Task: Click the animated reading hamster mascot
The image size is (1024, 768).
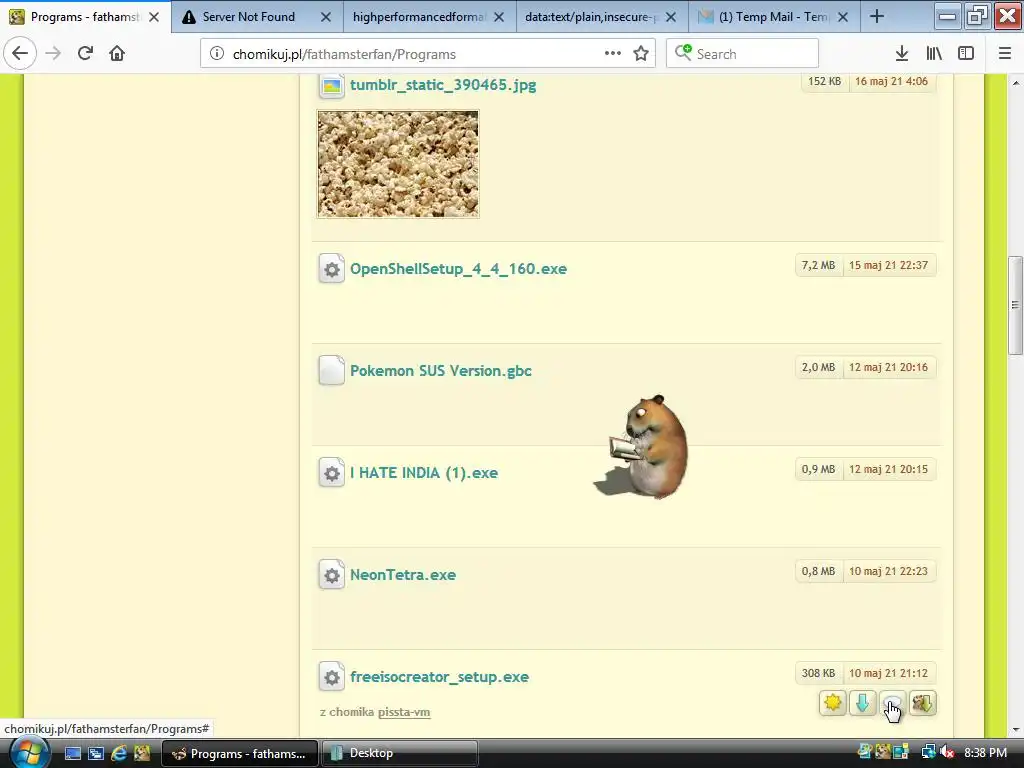Action: [641, 447]
